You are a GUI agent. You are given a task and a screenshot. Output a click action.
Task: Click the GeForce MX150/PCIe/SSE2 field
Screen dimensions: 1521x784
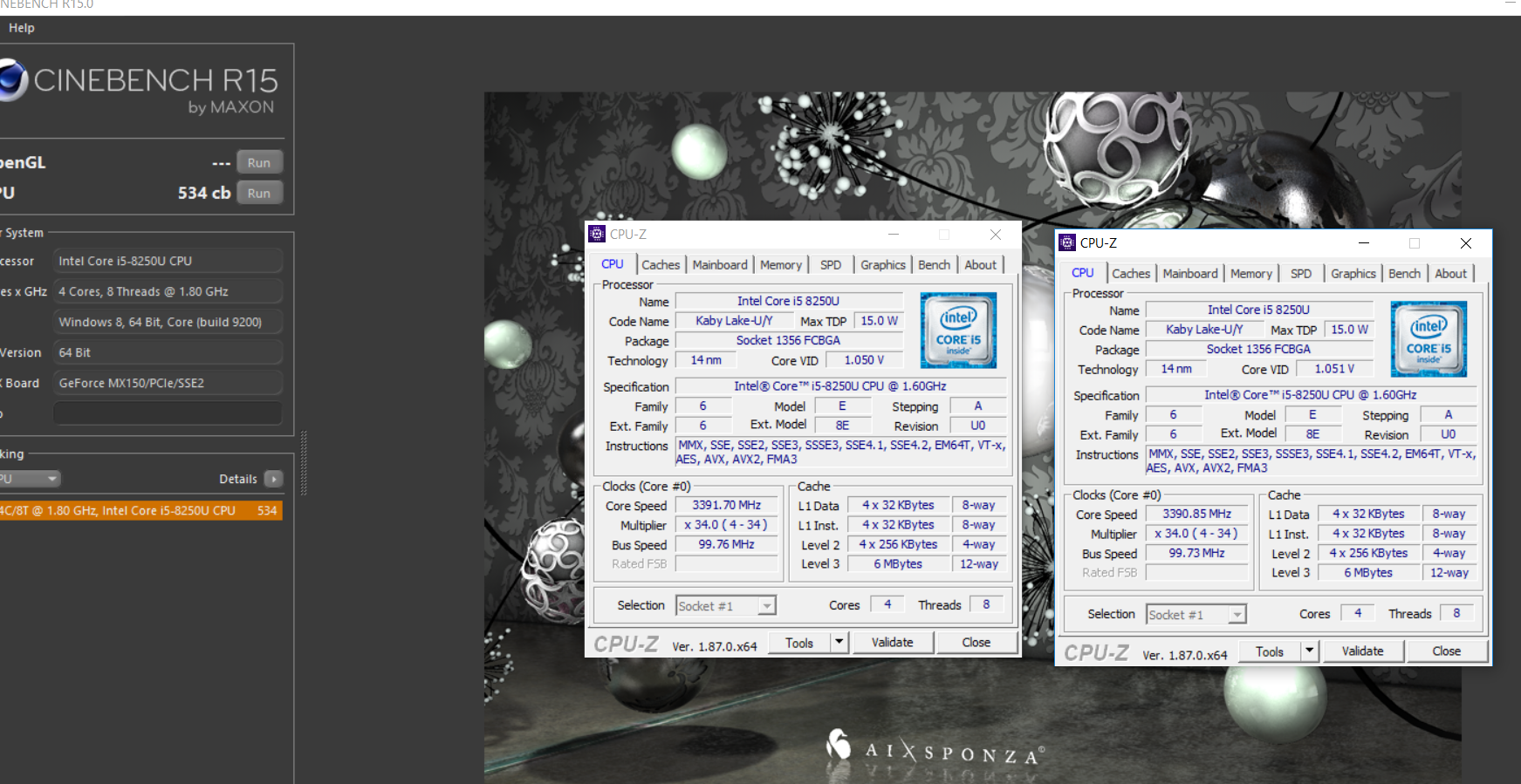click(x=168, y=383)
